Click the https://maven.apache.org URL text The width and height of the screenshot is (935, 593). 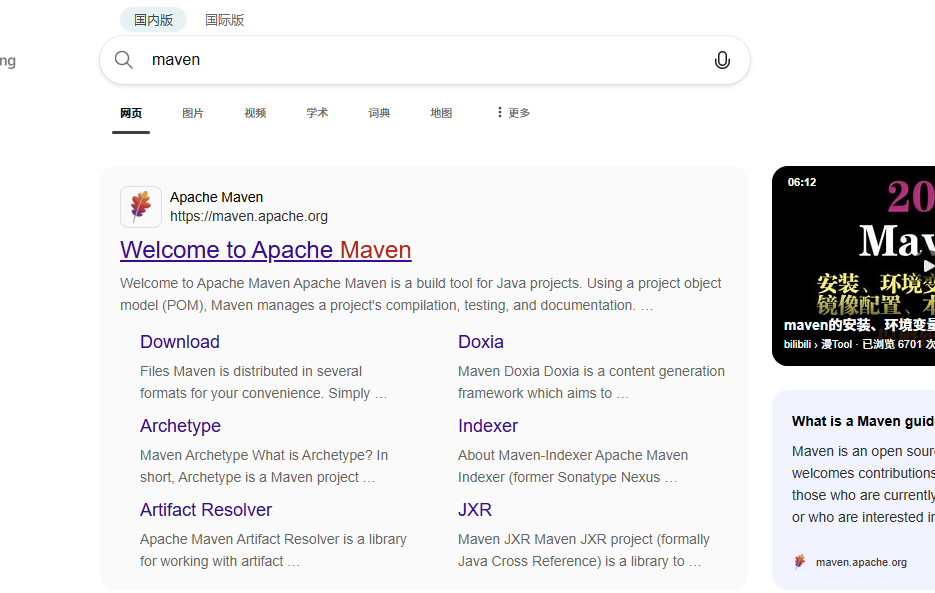pyautogui.click(x=249, y=217)
